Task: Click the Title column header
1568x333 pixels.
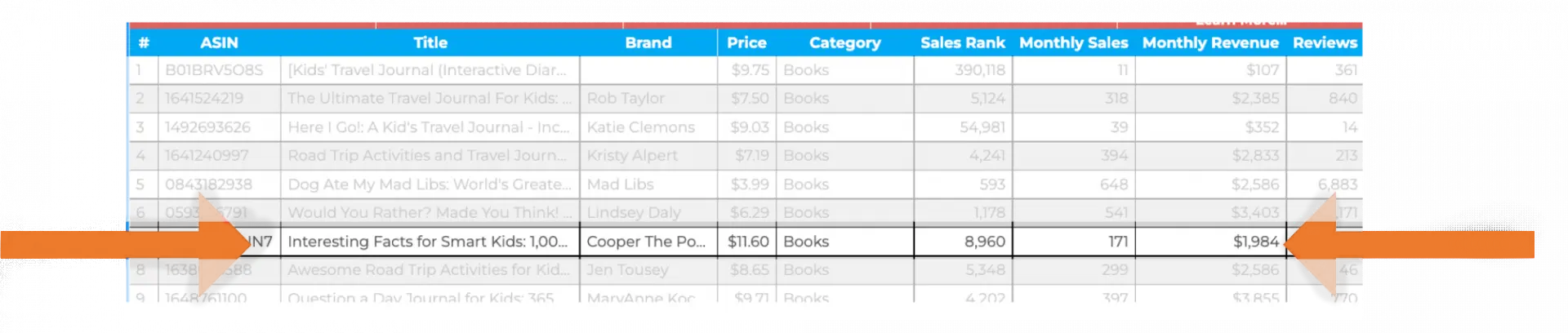Action: coord(430,42)
